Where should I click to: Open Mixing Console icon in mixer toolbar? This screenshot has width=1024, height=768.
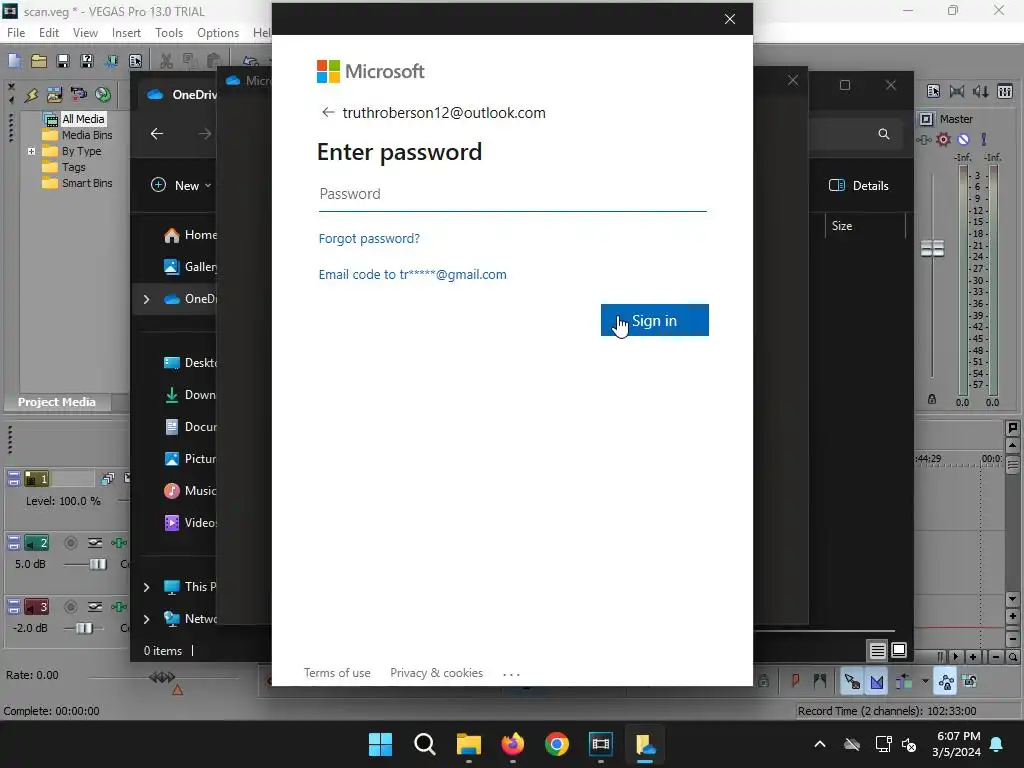pos(1005,91)
